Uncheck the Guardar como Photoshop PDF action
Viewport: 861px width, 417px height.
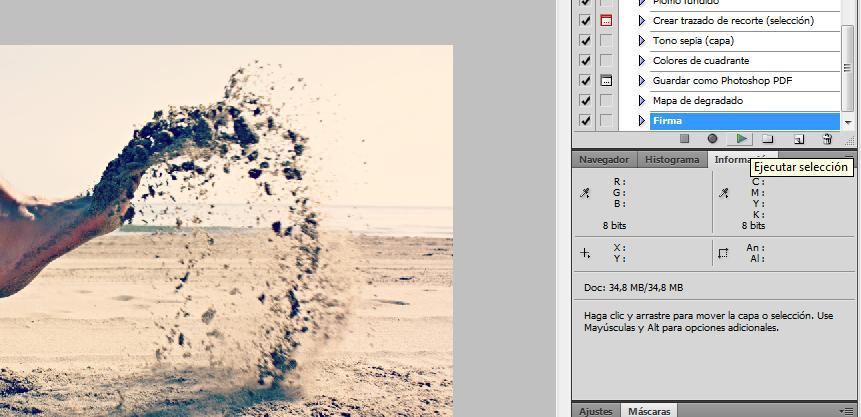[585, 80]
